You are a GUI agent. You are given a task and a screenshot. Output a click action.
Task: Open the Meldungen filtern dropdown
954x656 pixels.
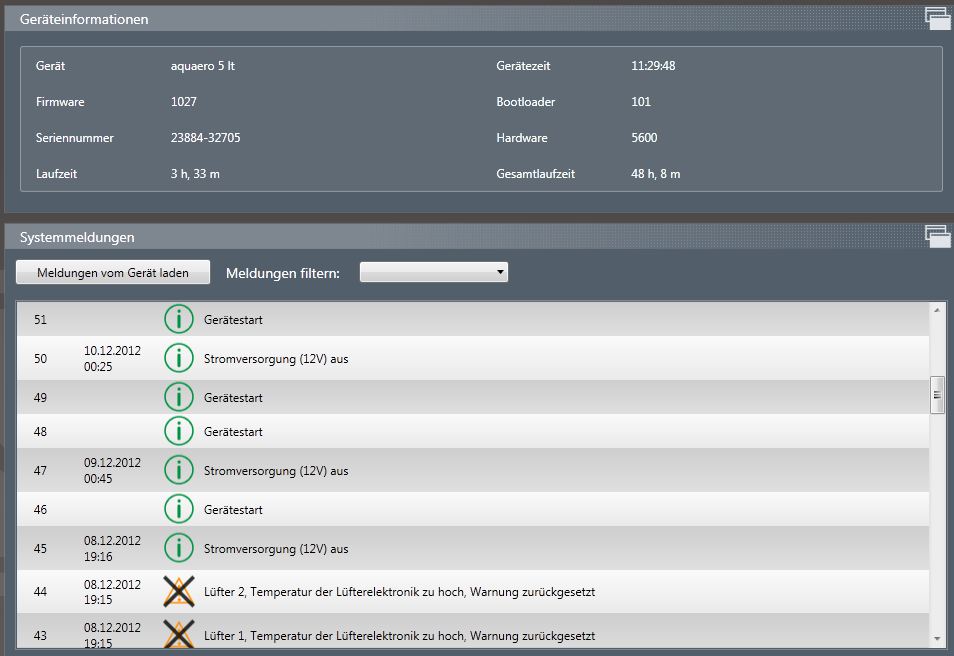pyautogui.click(x=433, y=272)
